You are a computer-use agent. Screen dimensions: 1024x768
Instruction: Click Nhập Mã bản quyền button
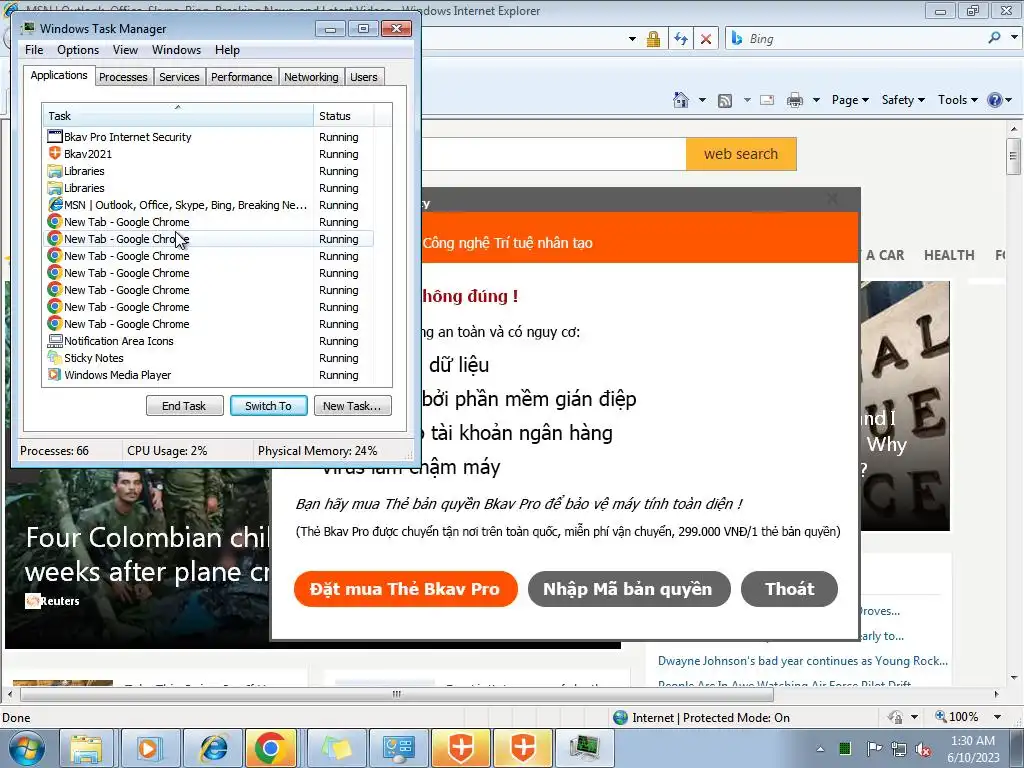coord(628,588)
